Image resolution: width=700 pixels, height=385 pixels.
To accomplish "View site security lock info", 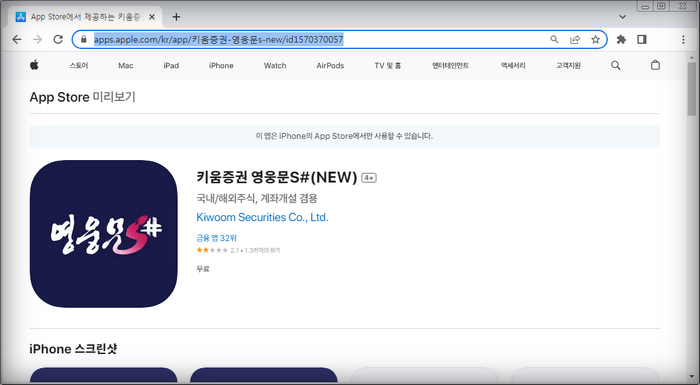I will click(83, 39).
